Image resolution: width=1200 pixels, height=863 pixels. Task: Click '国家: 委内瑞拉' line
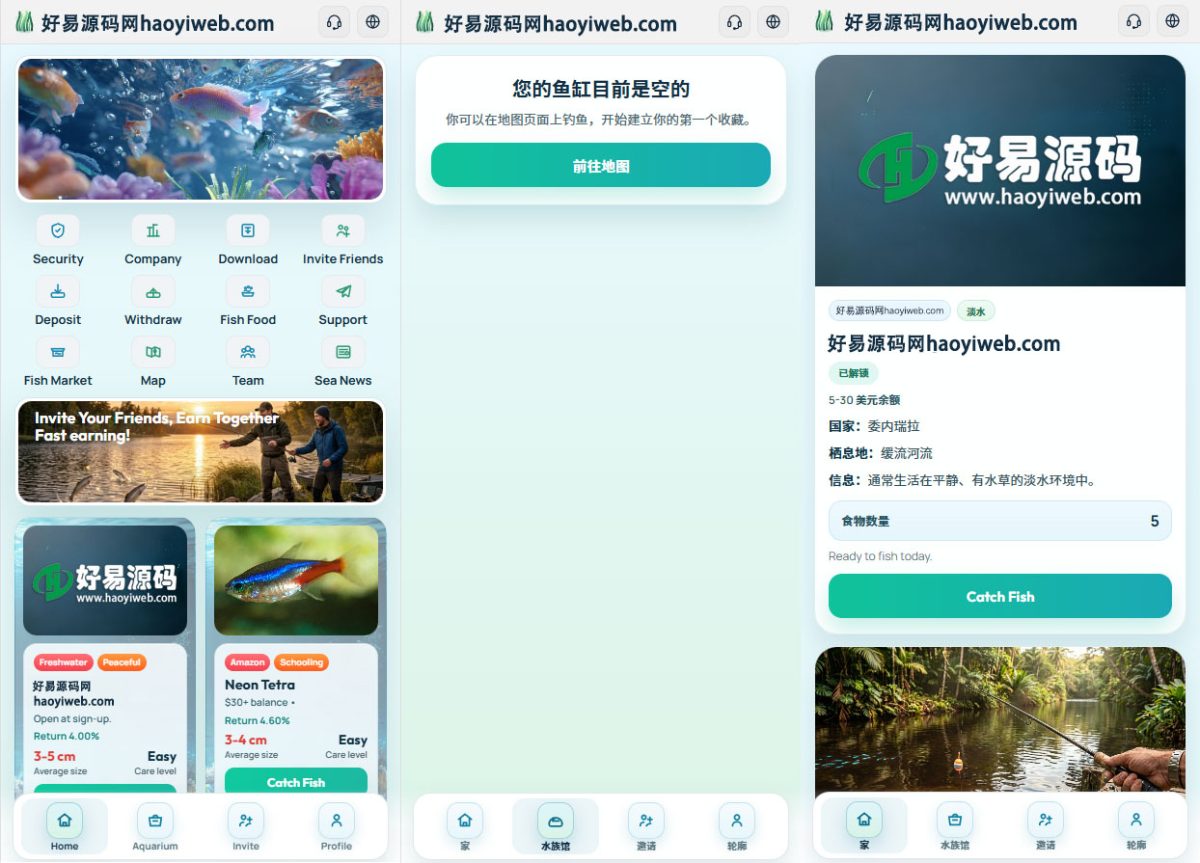click(x=874, y=426)
